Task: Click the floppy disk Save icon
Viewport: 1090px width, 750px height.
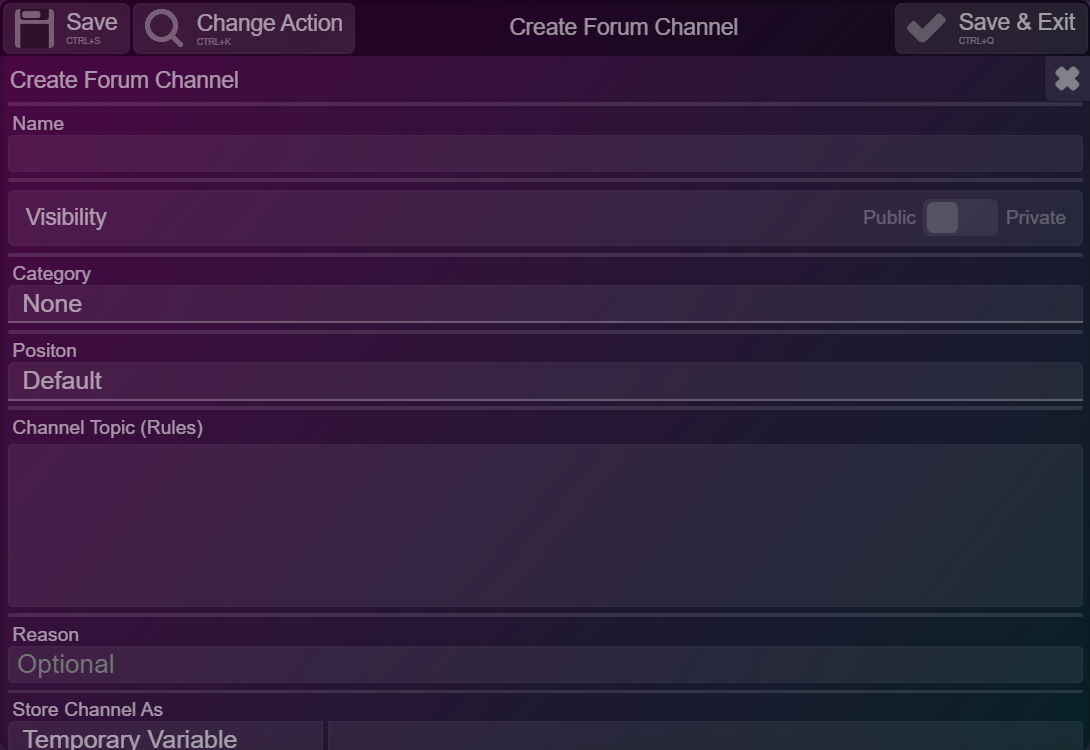Action: pyautogui.click(x=34, y=28)
